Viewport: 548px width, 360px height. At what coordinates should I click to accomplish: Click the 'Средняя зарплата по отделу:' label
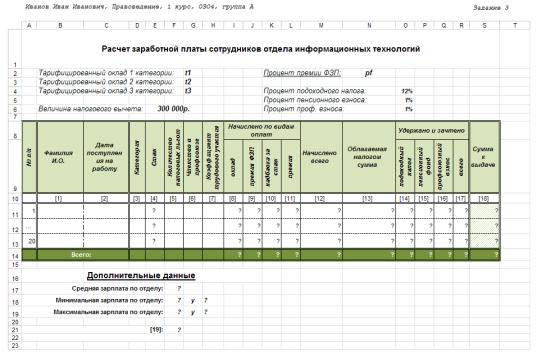click(117, 289)
